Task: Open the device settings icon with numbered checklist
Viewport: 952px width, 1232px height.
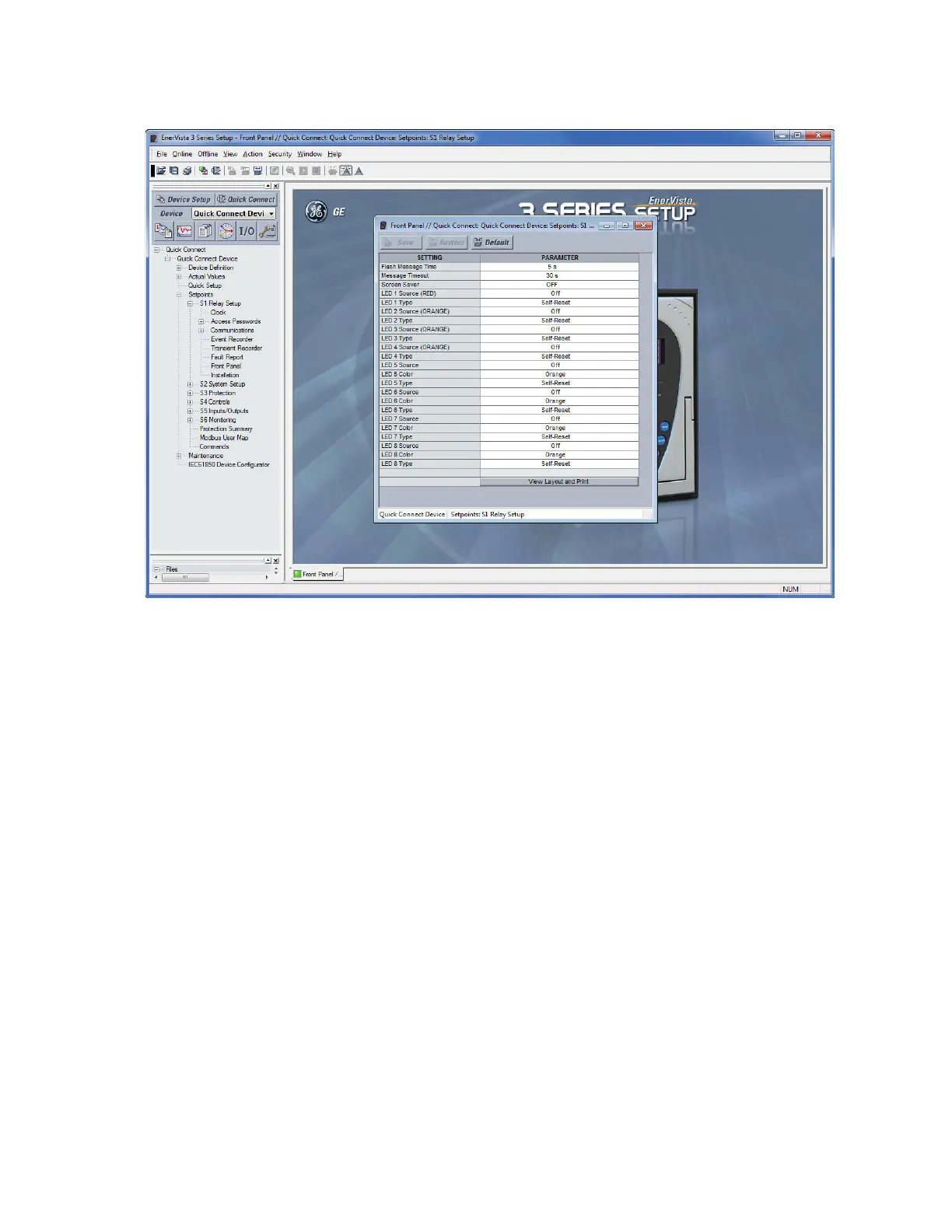Action: (163, 231)
